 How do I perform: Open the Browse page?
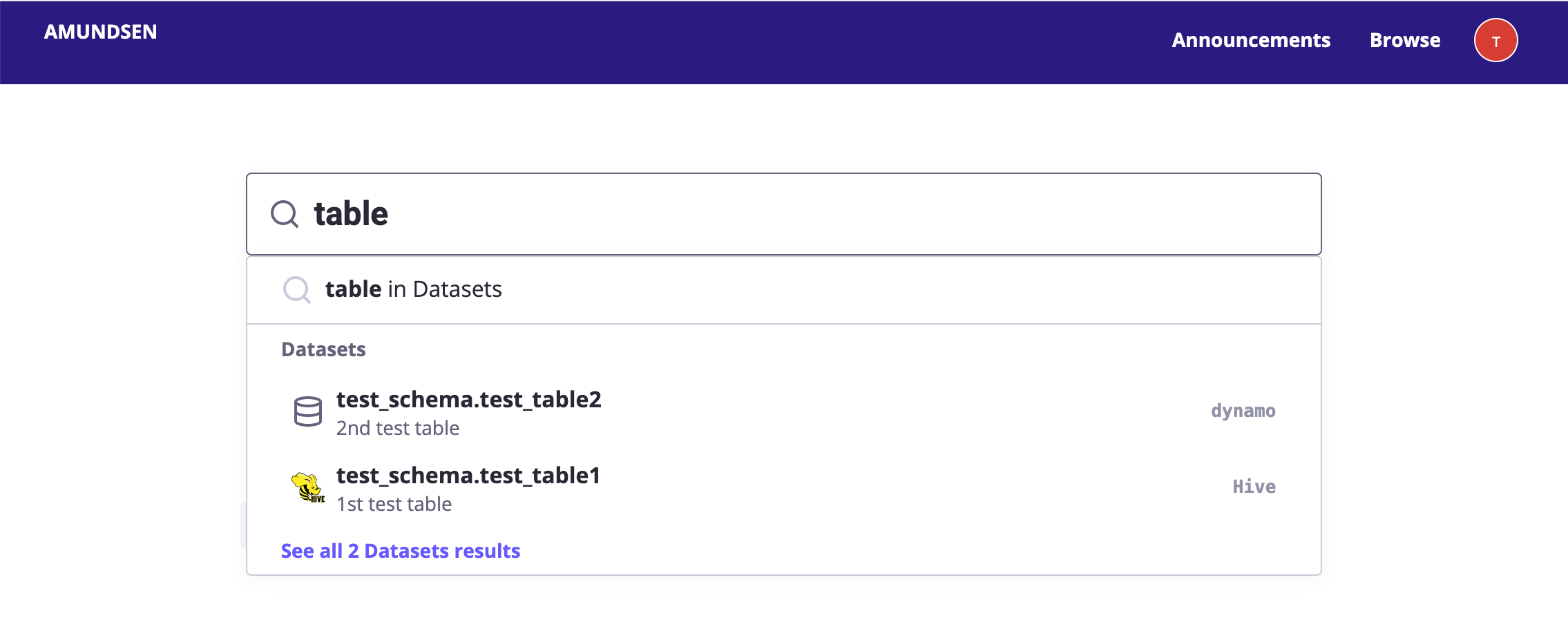1405,40
